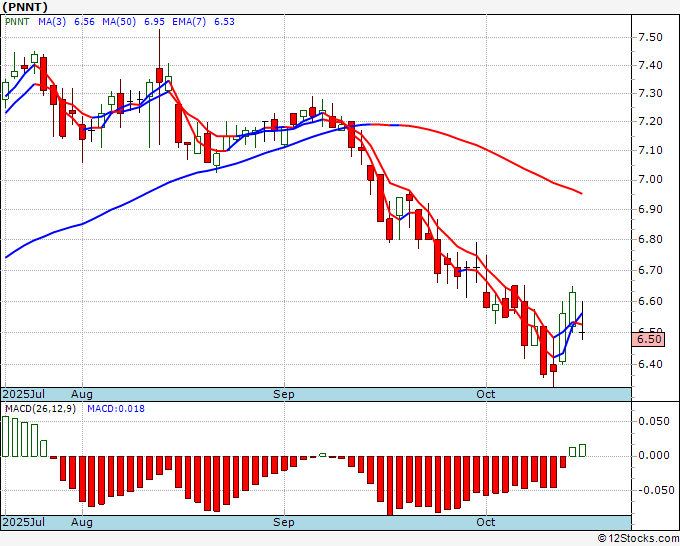Click the 7.00 price axis label

[x=651, y=180]
